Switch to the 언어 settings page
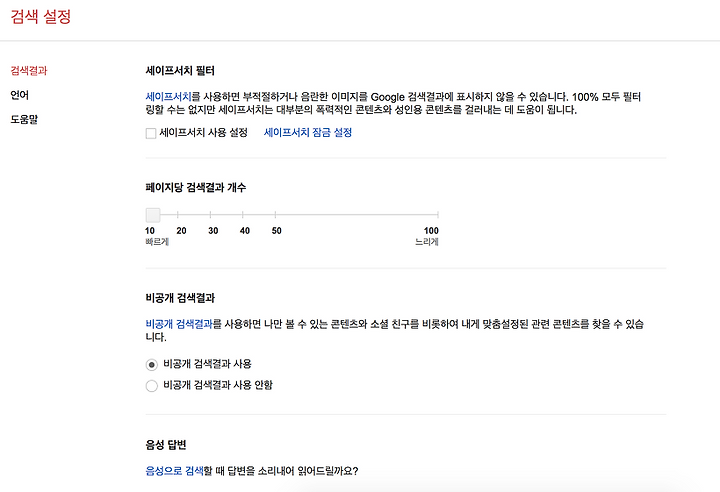720x492 pixels. point(20,95)
